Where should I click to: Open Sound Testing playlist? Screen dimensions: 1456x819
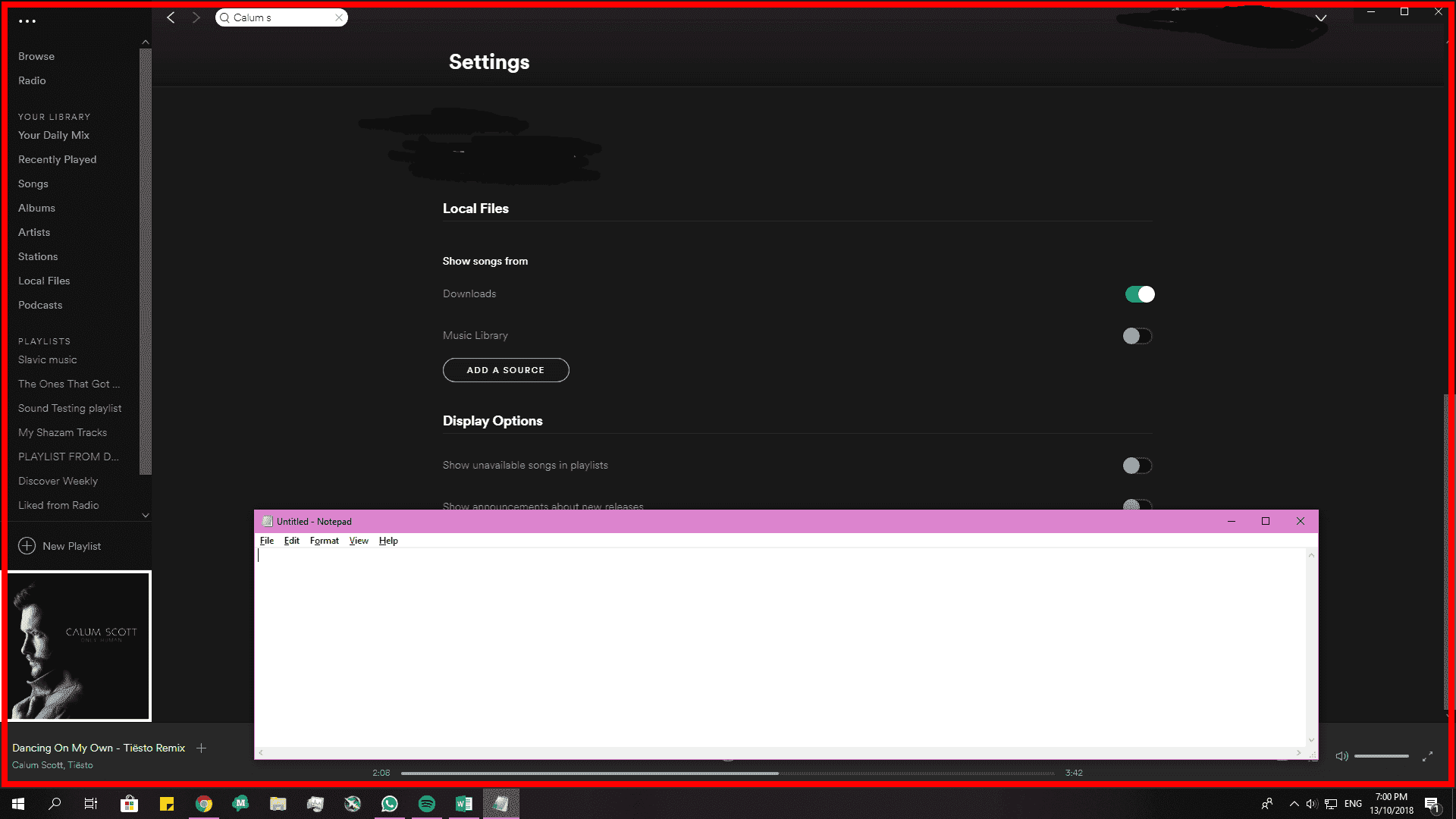click(70, 408)
